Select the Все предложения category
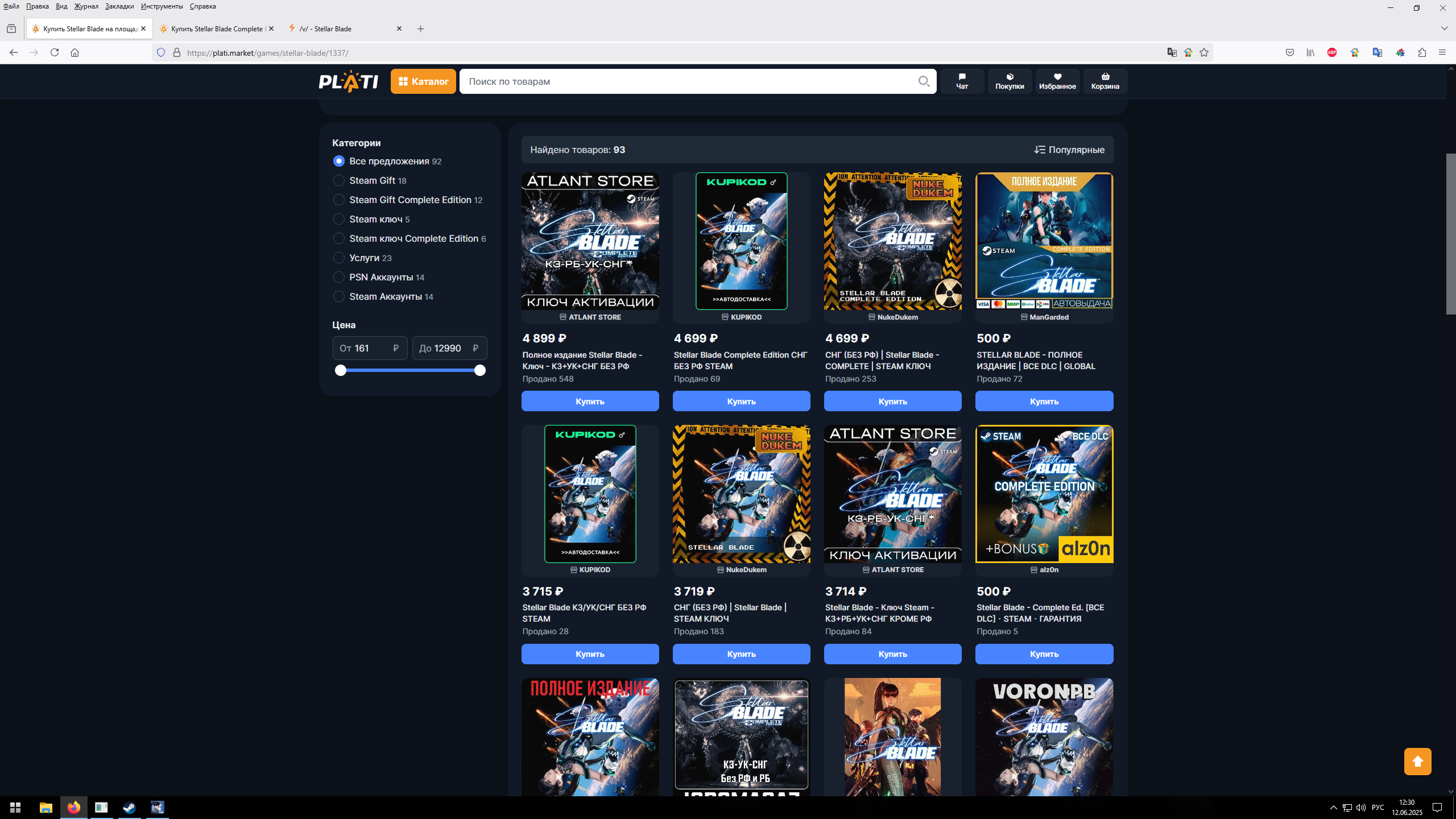 [x=387, y=161]
